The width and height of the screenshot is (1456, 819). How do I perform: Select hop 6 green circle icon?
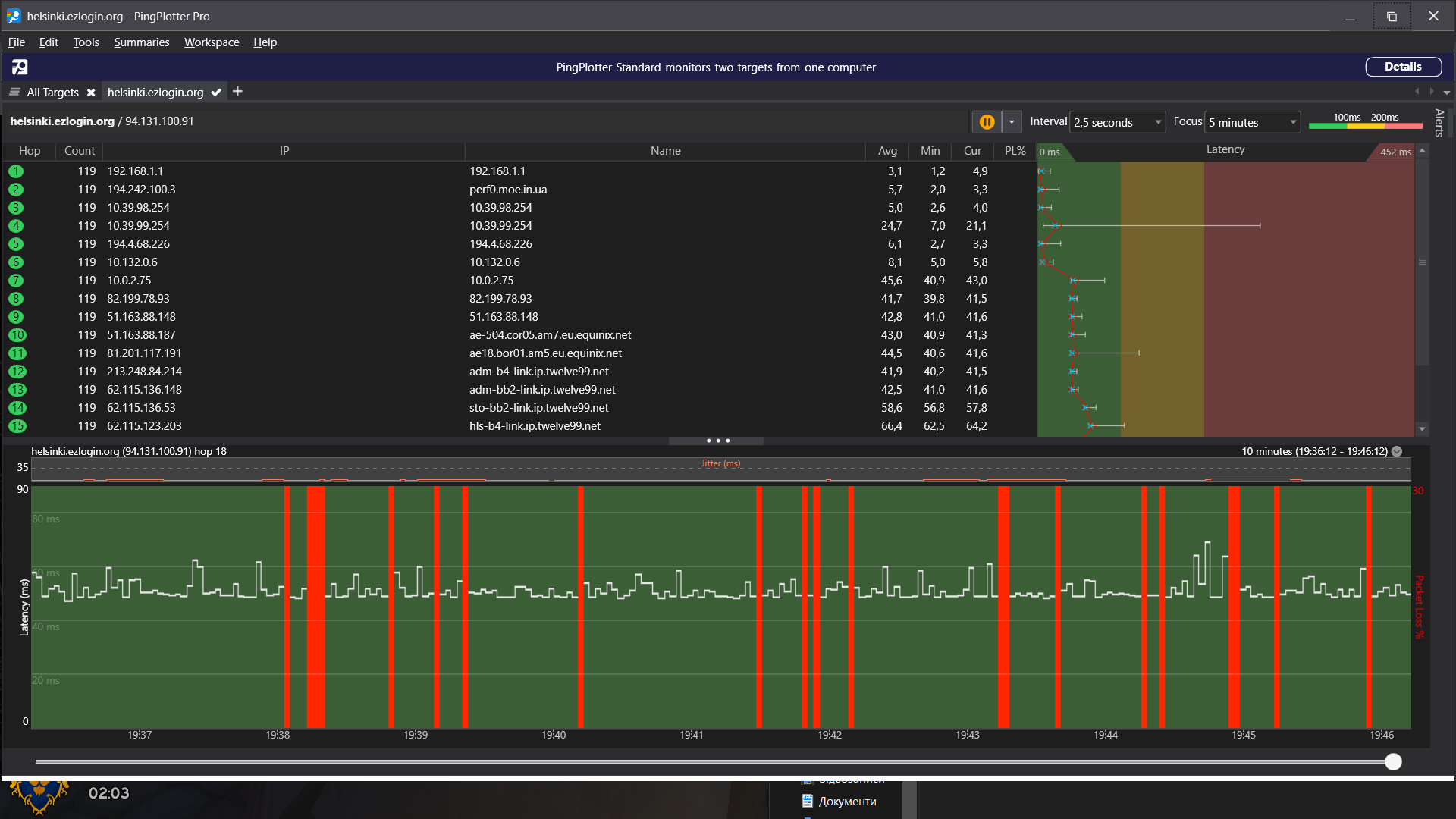point(16,262)
